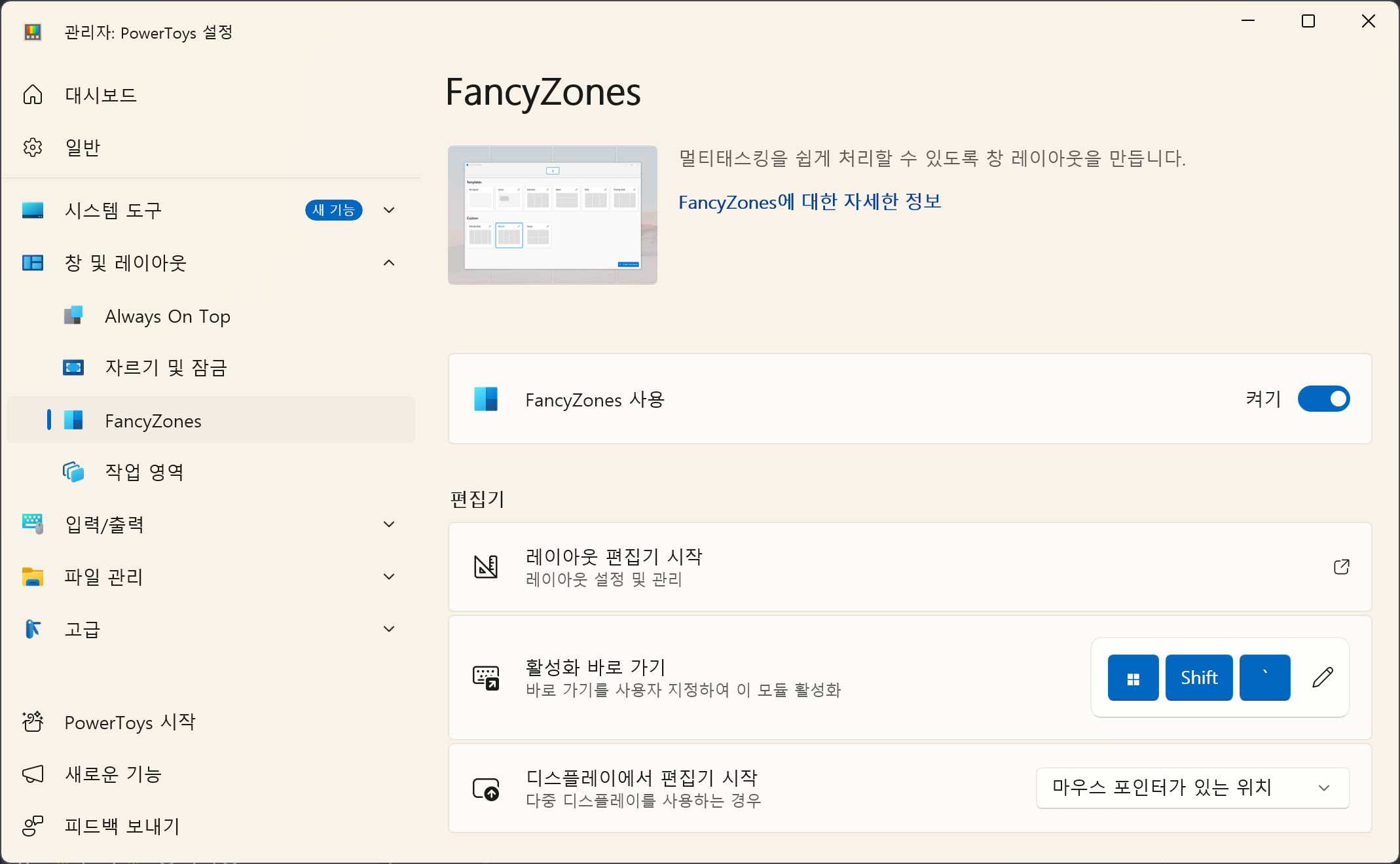Collapse the 창 및 레이아웃 section chevron

[x=389, y=262]
